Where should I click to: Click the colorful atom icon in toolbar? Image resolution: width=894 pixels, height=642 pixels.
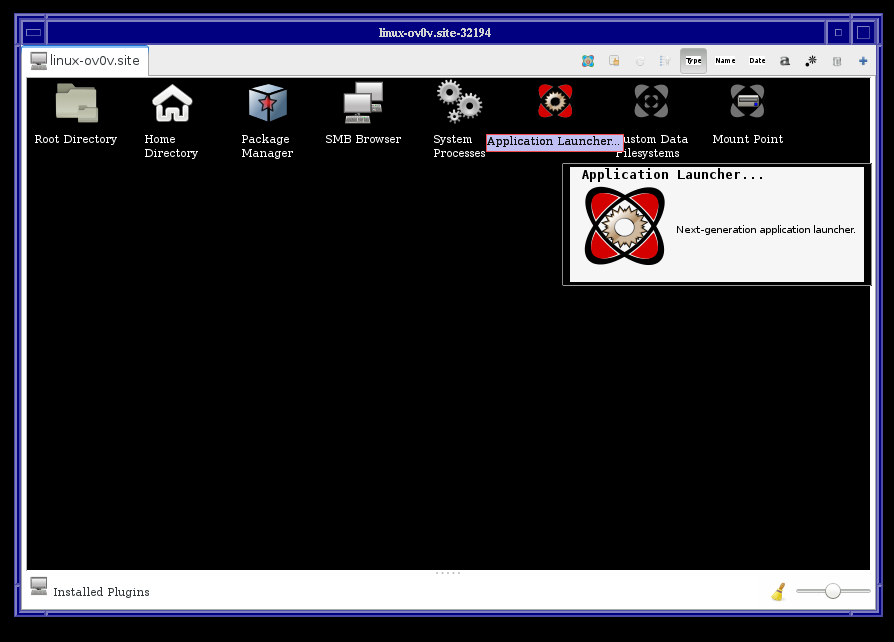coord(588,61)
